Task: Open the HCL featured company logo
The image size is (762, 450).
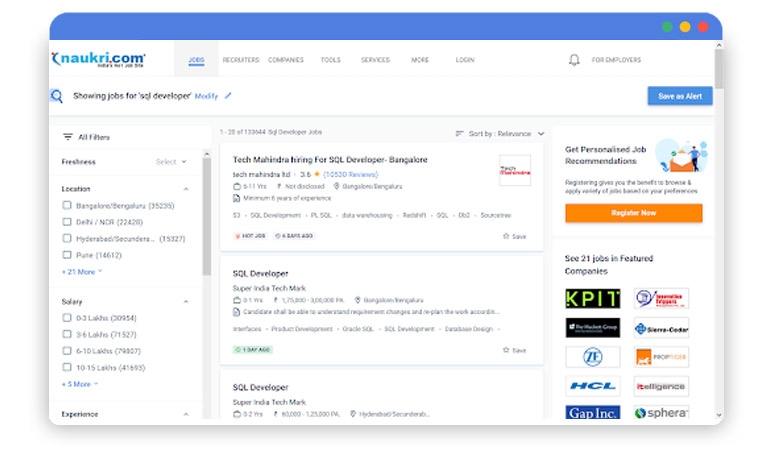Action: click(592, 386)
